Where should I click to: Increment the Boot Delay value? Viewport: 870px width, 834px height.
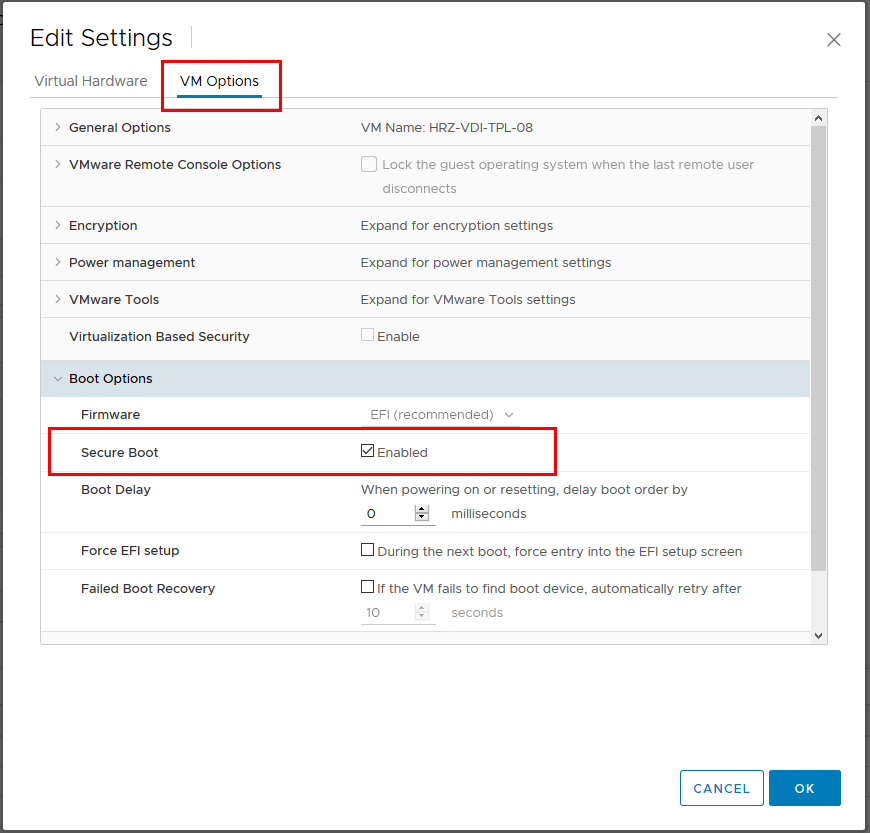pyautogui.click(x=421, y=509)
